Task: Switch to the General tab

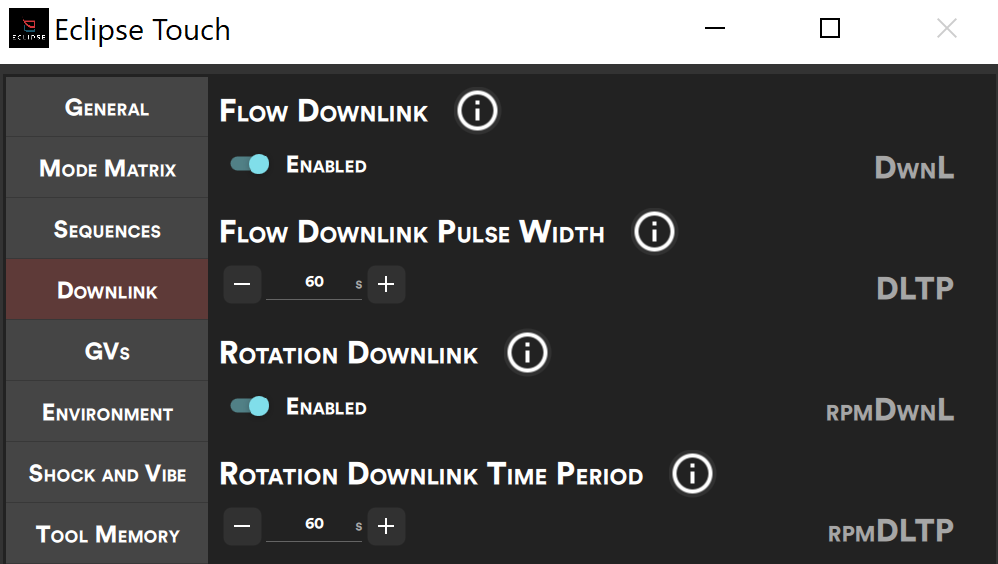Action: [x=107, y=108]
